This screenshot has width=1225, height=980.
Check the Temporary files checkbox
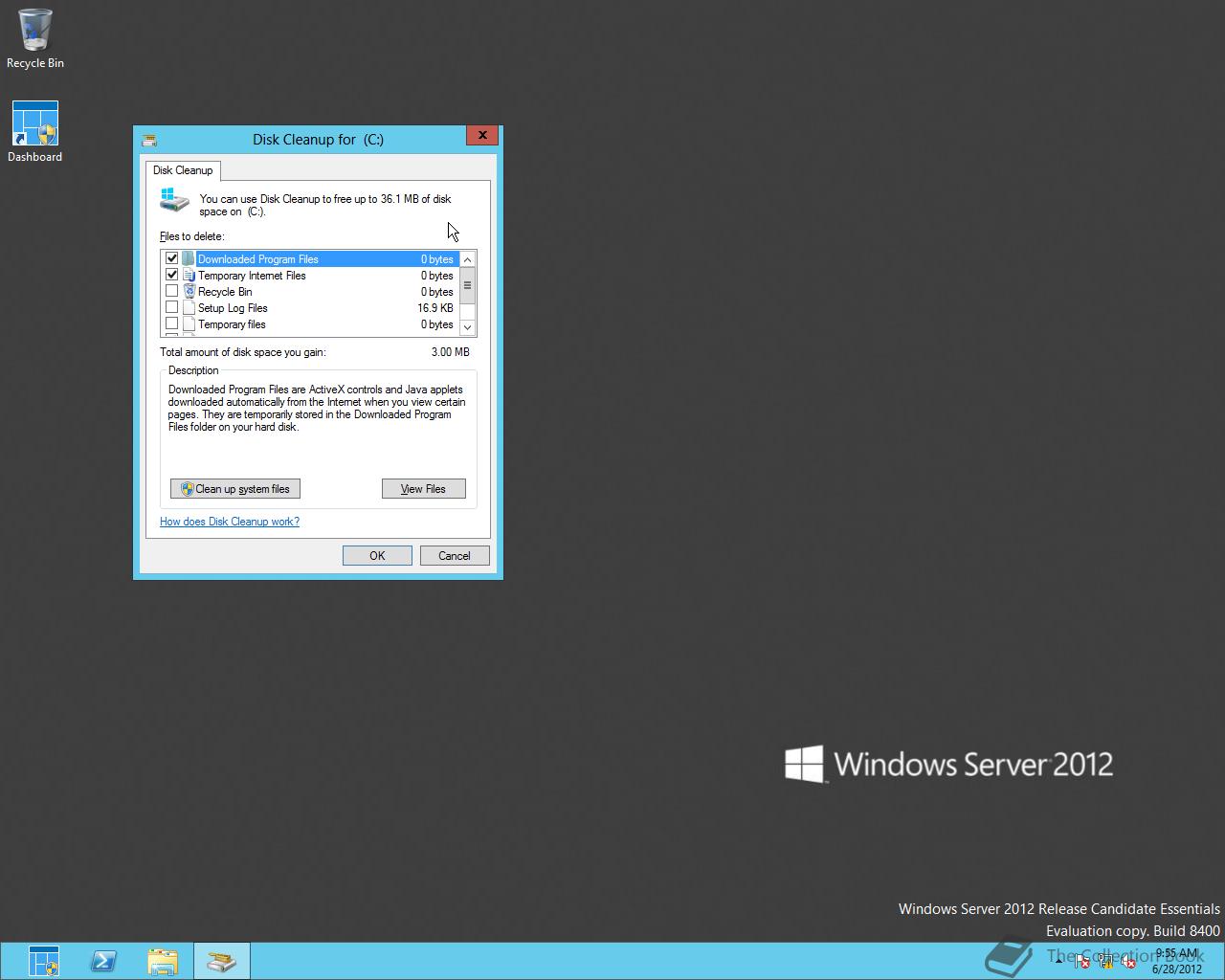(172, 323)
